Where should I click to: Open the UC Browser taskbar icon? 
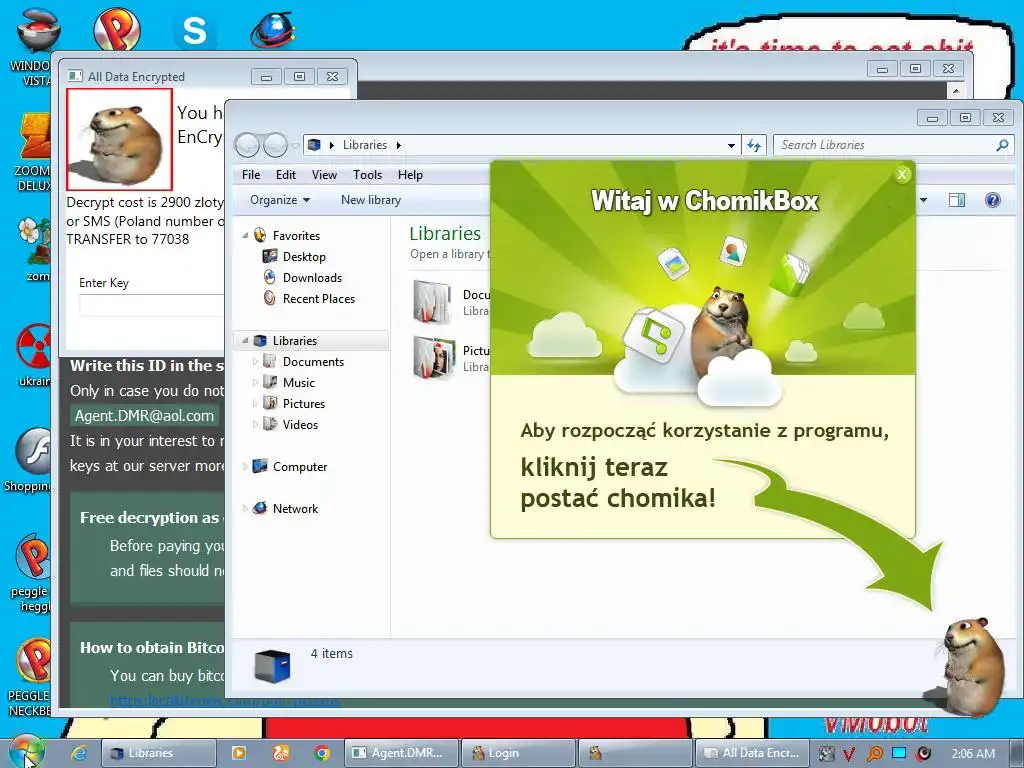[x=281, y=753]
